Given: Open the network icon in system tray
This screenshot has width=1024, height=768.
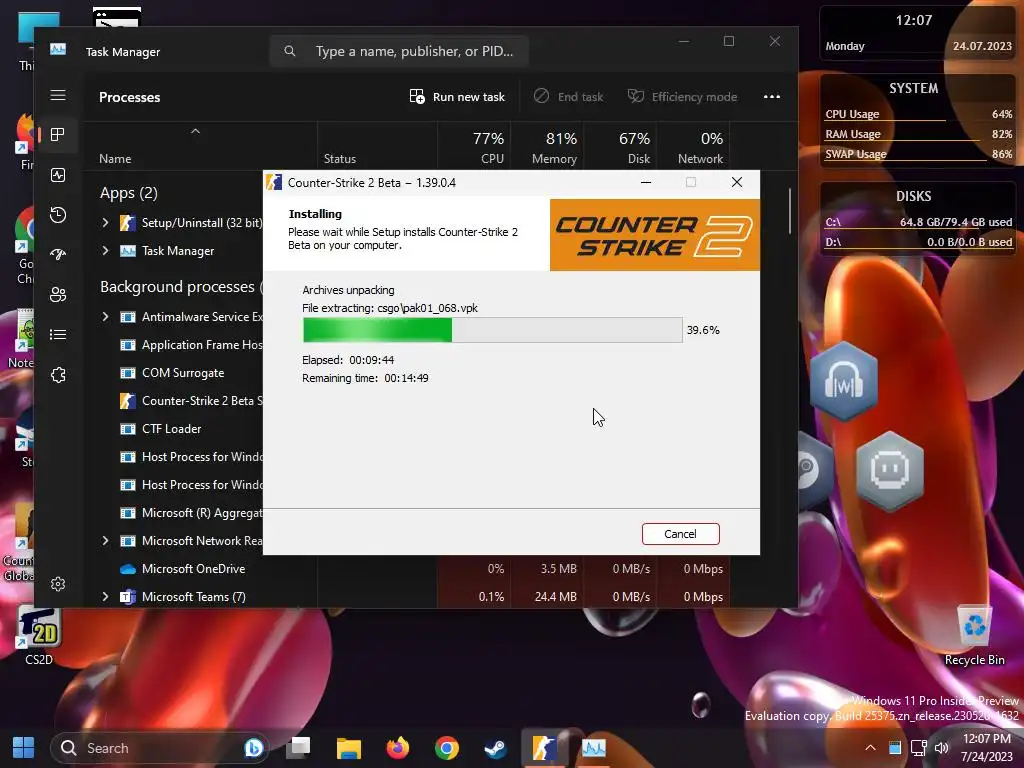Looking at the screenshot, I should pos(919,748).
